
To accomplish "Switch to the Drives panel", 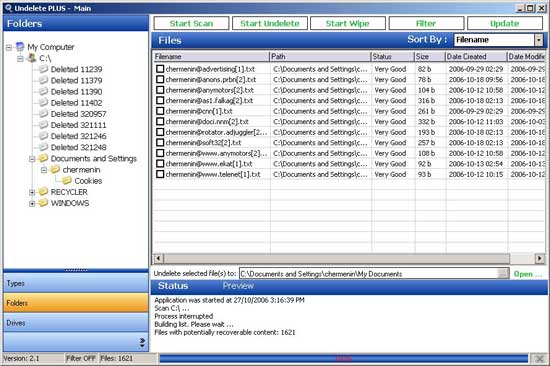I will (x=76, y=323).
